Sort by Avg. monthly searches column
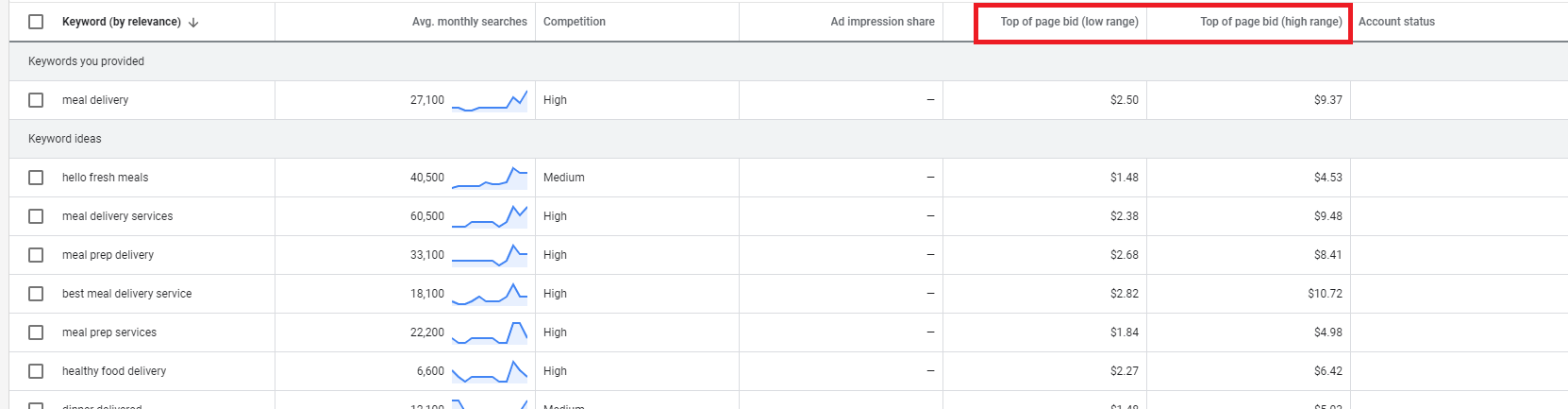The width and height of the screenshot is (1568, 409). (x=469, y=22)
